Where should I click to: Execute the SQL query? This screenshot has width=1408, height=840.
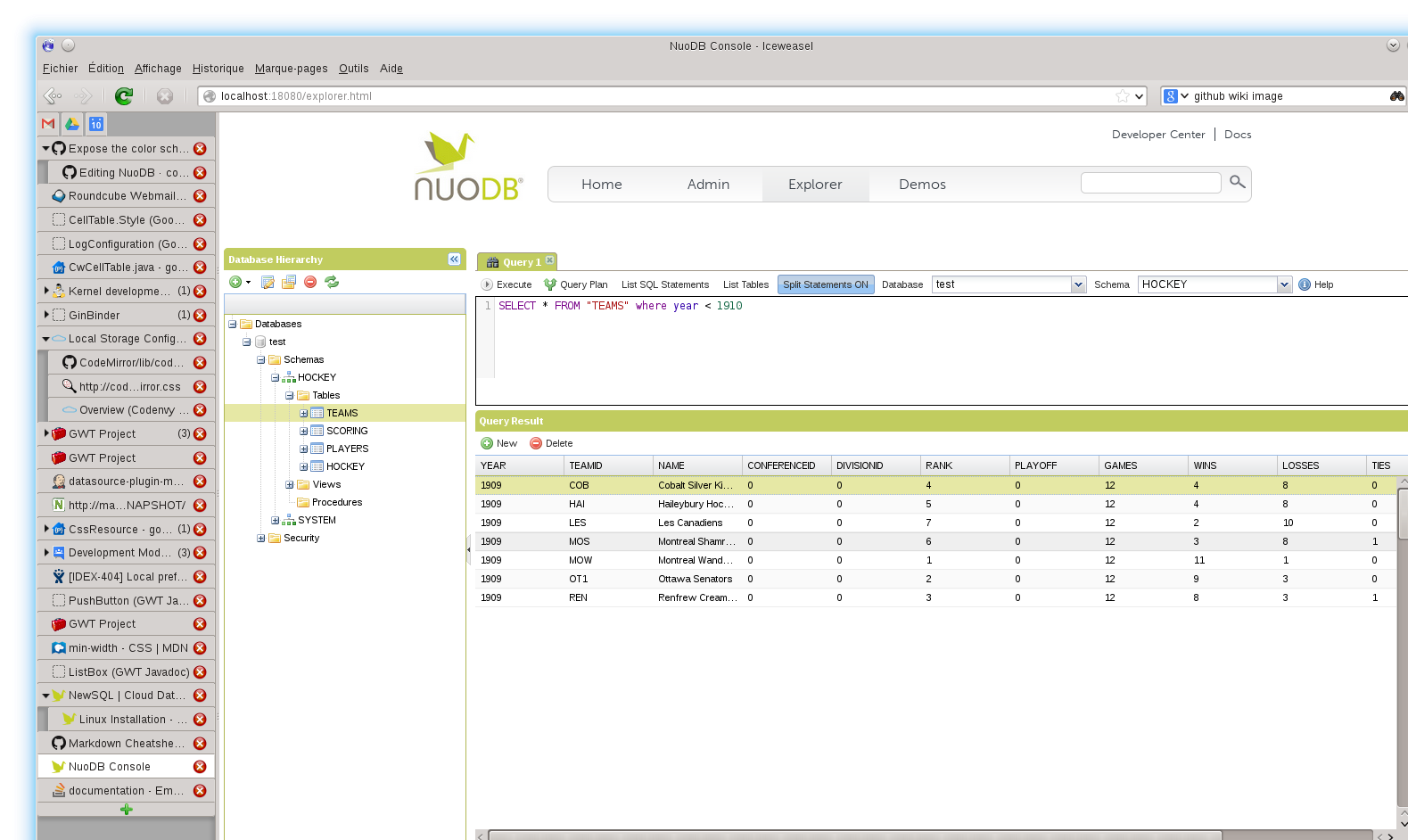click(506, 284)
